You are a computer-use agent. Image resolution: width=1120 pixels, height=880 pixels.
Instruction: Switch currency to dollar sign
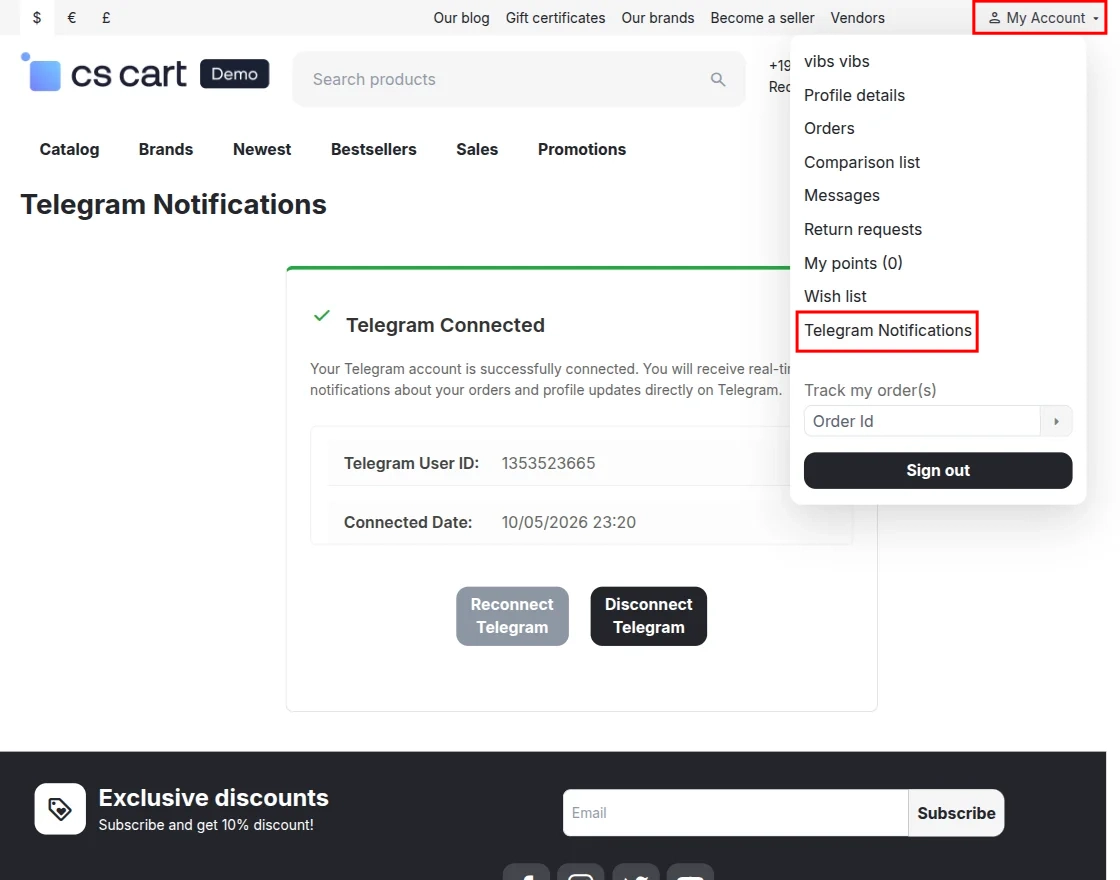tap(36, 18)
